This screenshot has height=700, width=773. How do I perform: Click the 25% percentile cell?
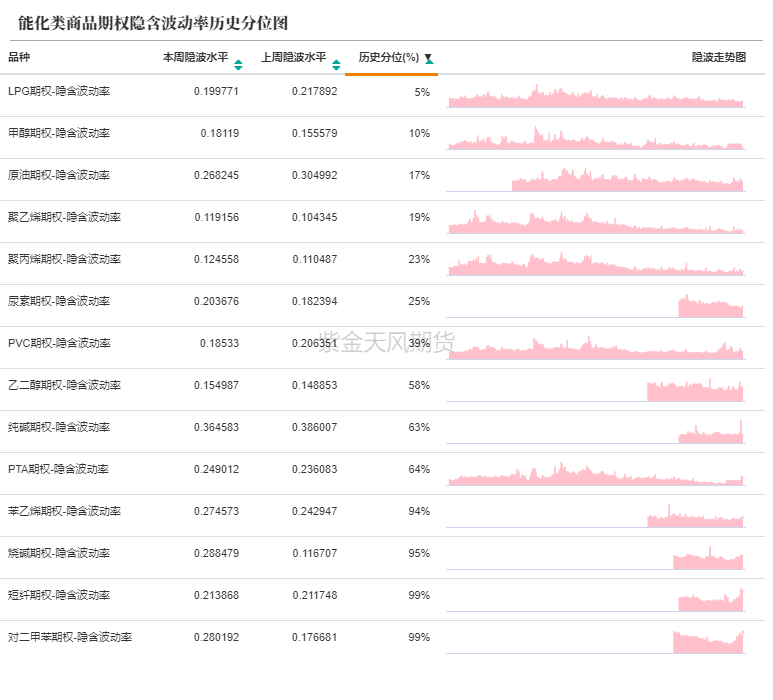420,301
